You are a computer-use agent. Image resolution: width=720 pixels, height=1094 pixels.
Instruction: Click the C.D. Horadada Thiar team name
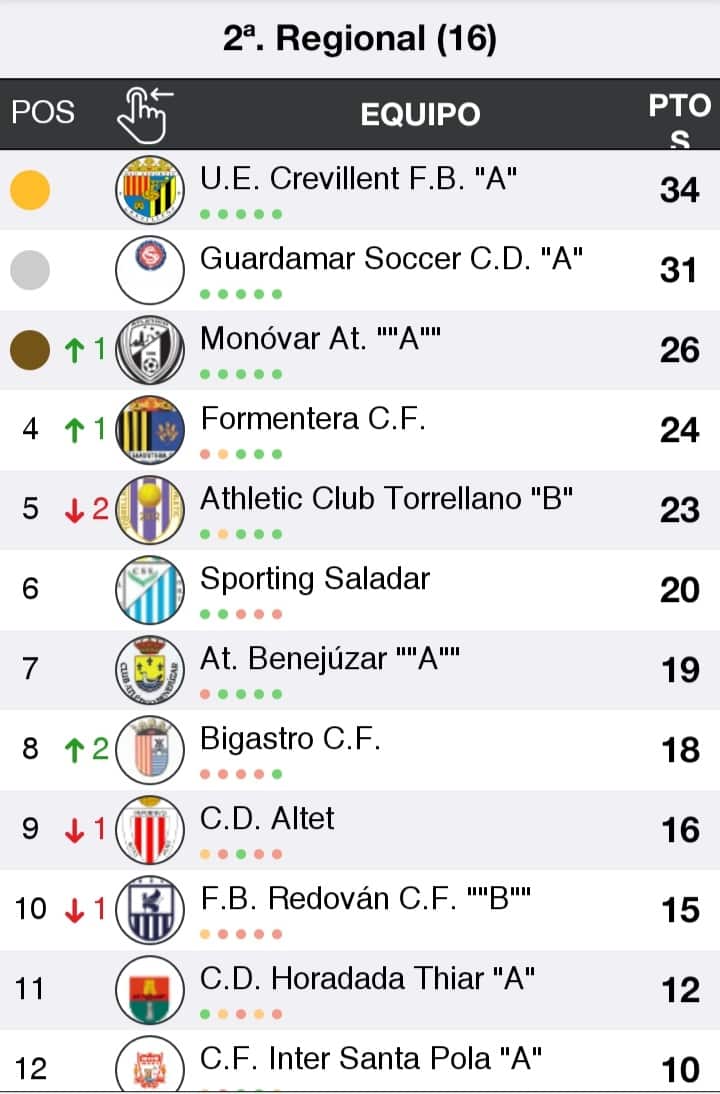pyautogui.click(x=368, y=978)
